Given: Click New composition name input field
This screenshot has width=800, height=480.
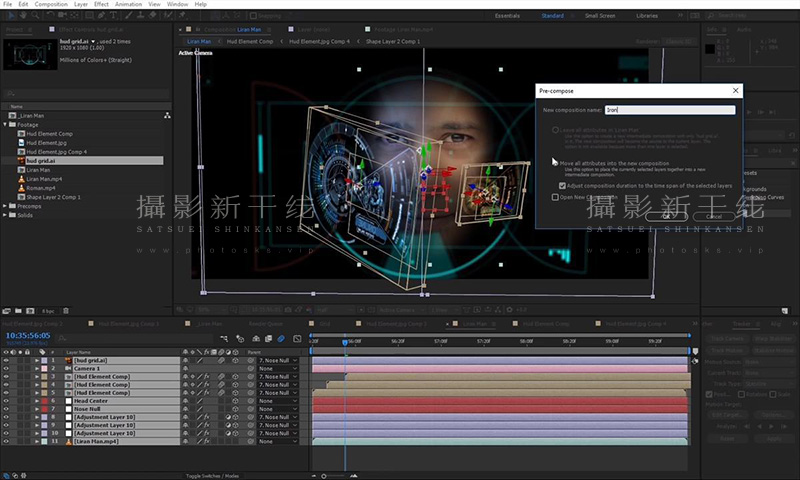Looking at the screenshot, I should [670, 110].
